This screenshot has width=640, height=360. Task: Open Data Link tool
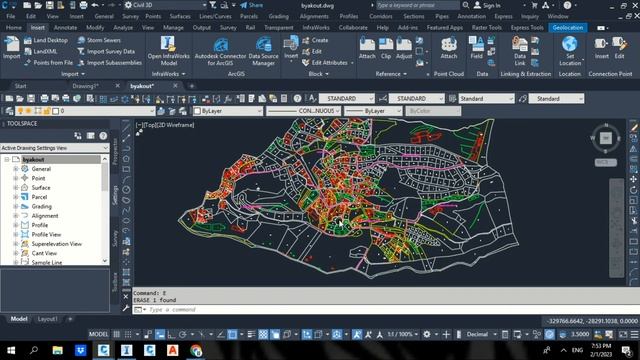tap(520, 51)
